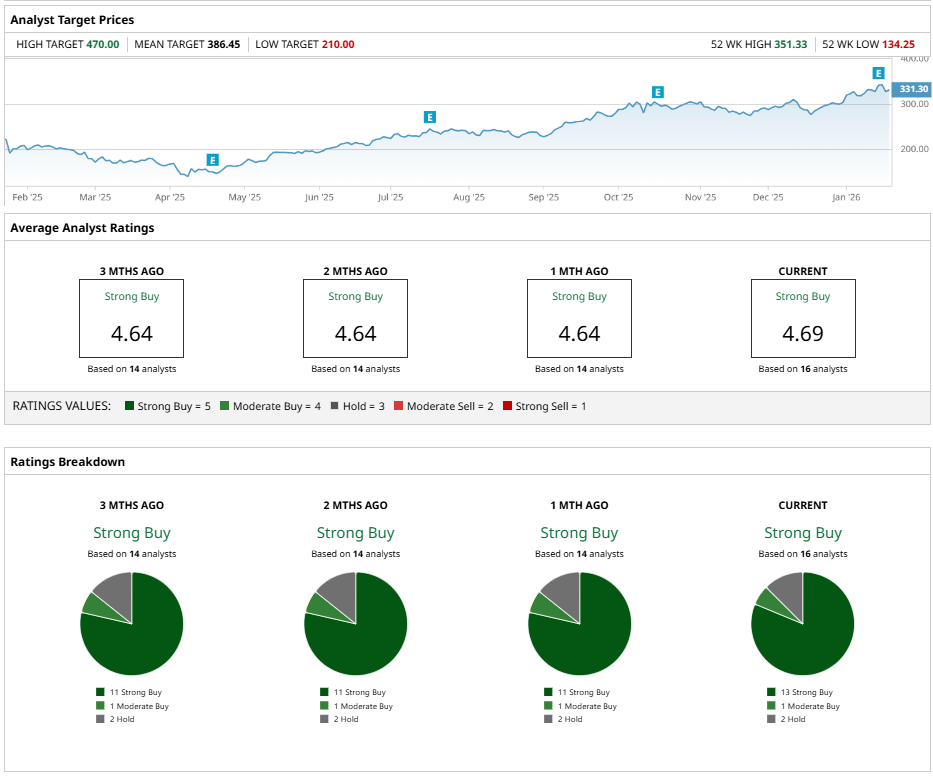Select the Moderate Buy = 4 legend swatch
Screen dimensions: 933x776
click(225, 406)
